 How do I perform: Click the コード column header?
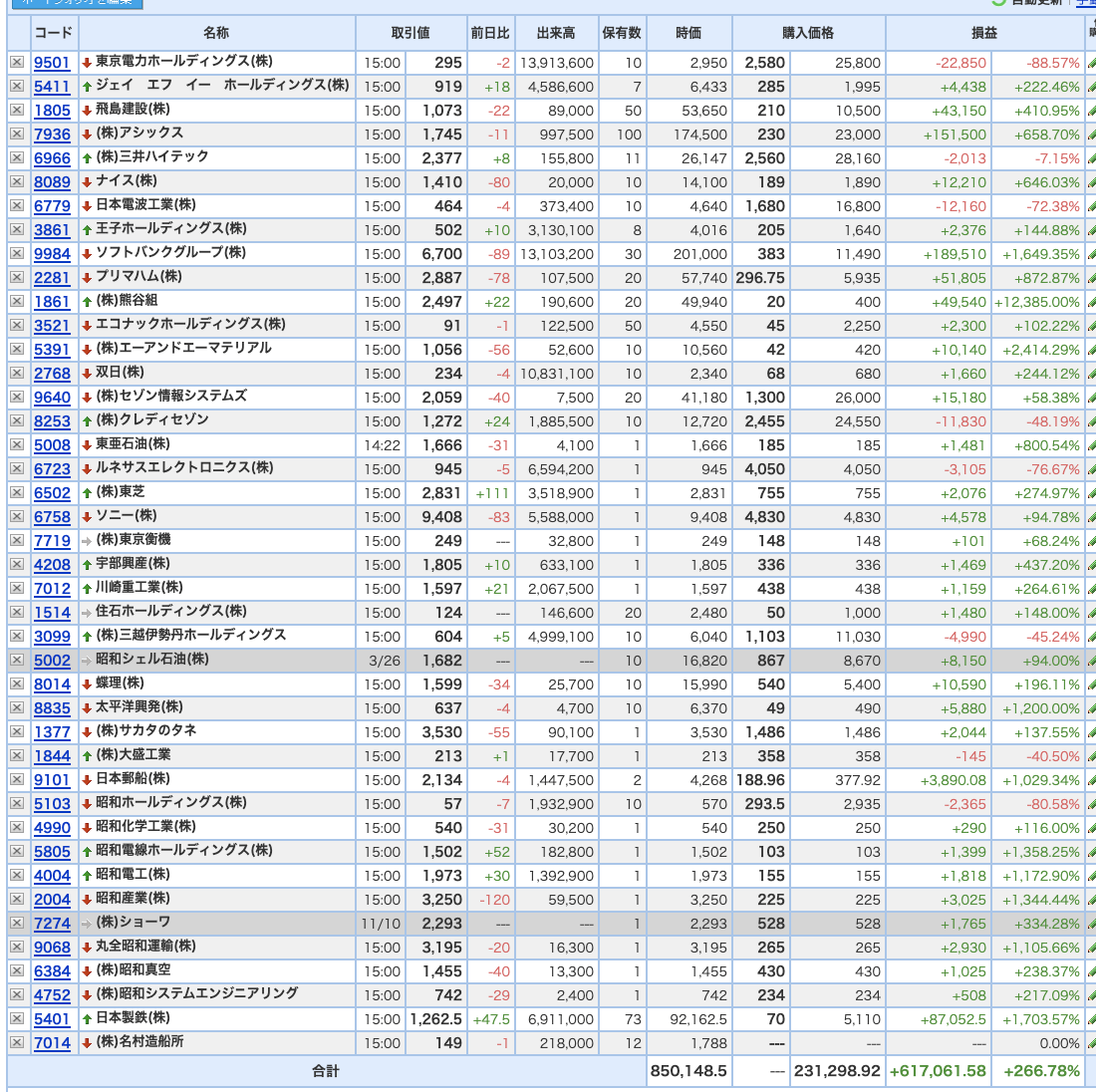53,33
